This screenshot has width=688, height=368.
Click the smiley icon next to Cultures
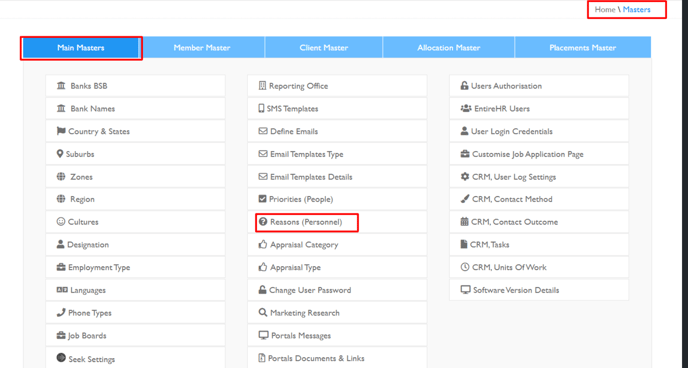pyautogui.click(x=61, y=222)
